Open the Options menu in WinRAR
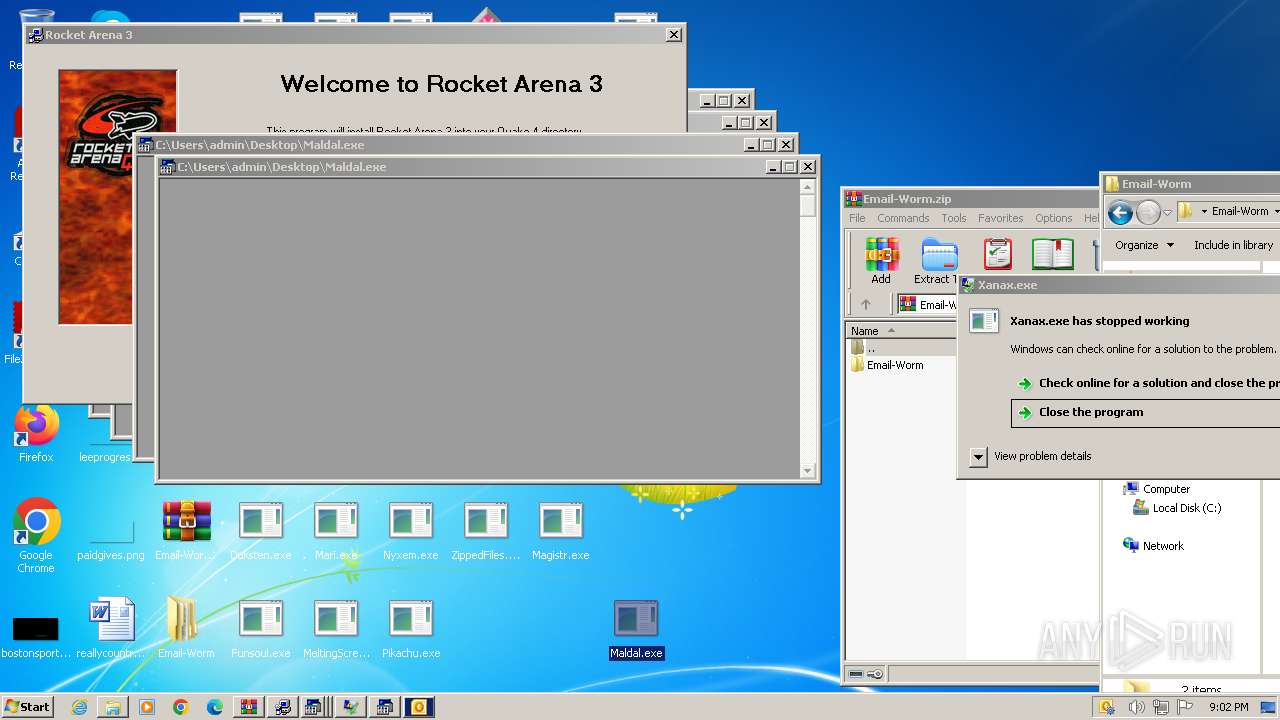1280x720 pixels. click(1053, 218)
